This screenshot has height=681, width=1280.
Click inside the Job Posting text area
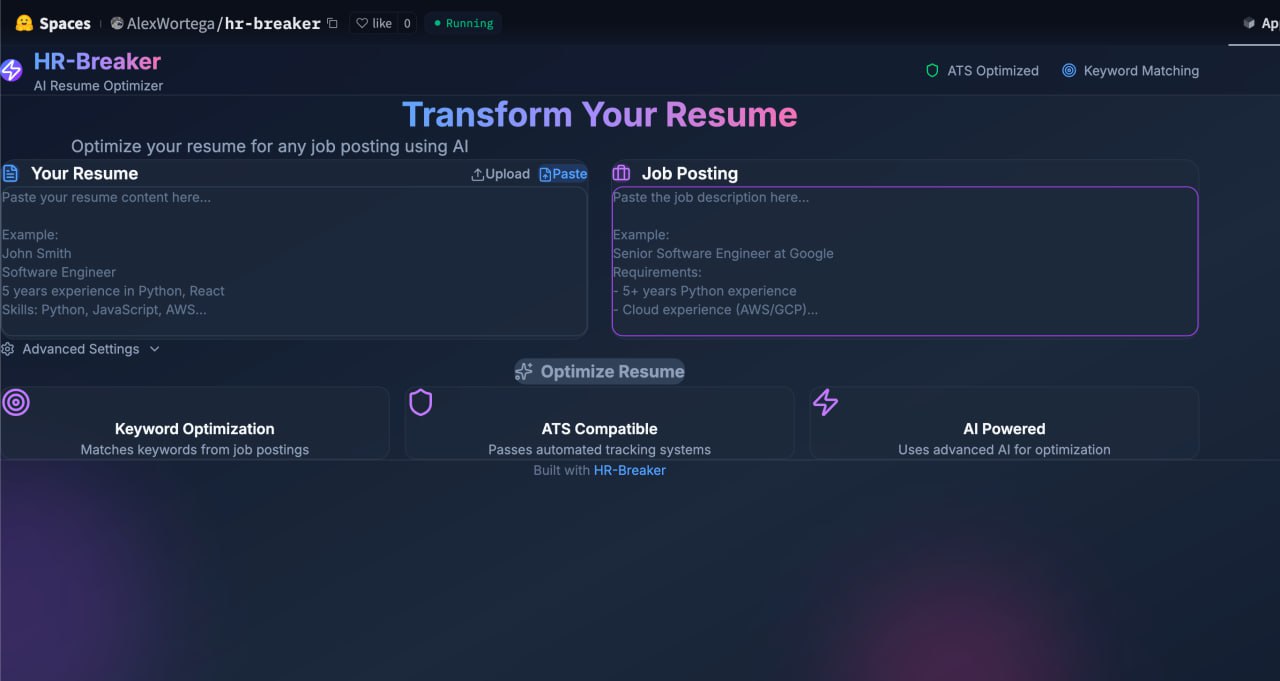pyautogui.click(x=900, y=260)
